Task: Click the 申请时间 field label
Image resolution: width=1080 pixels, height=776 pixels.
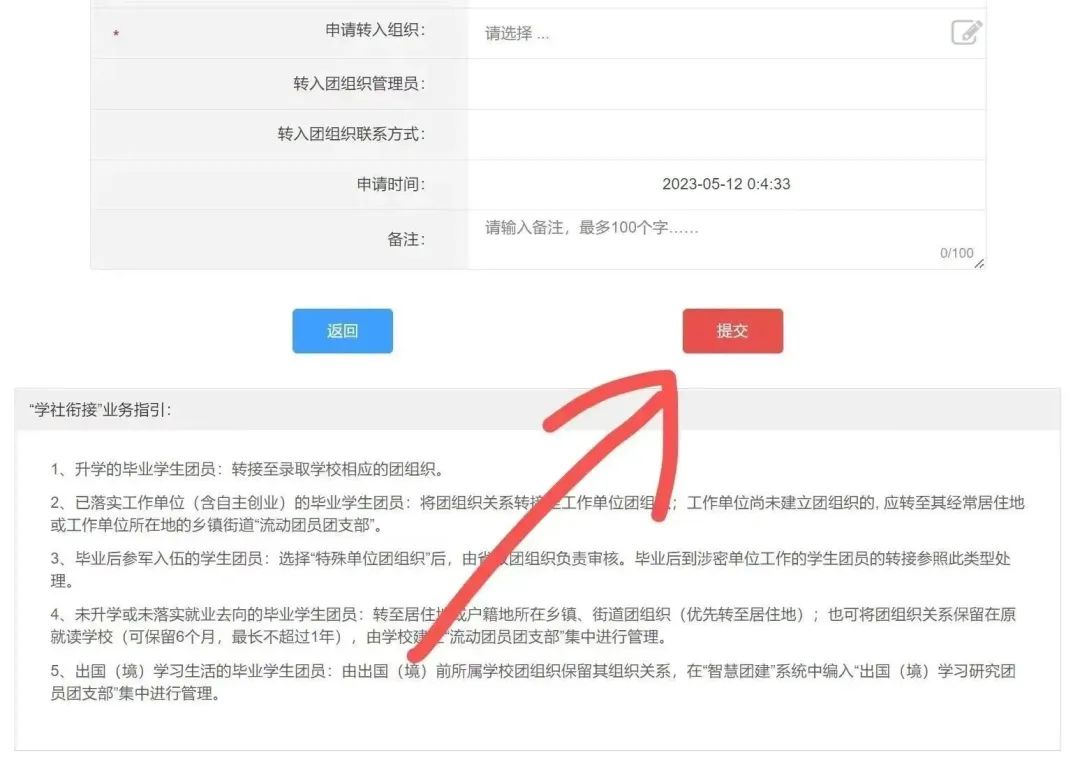Action: click(391, 184)
